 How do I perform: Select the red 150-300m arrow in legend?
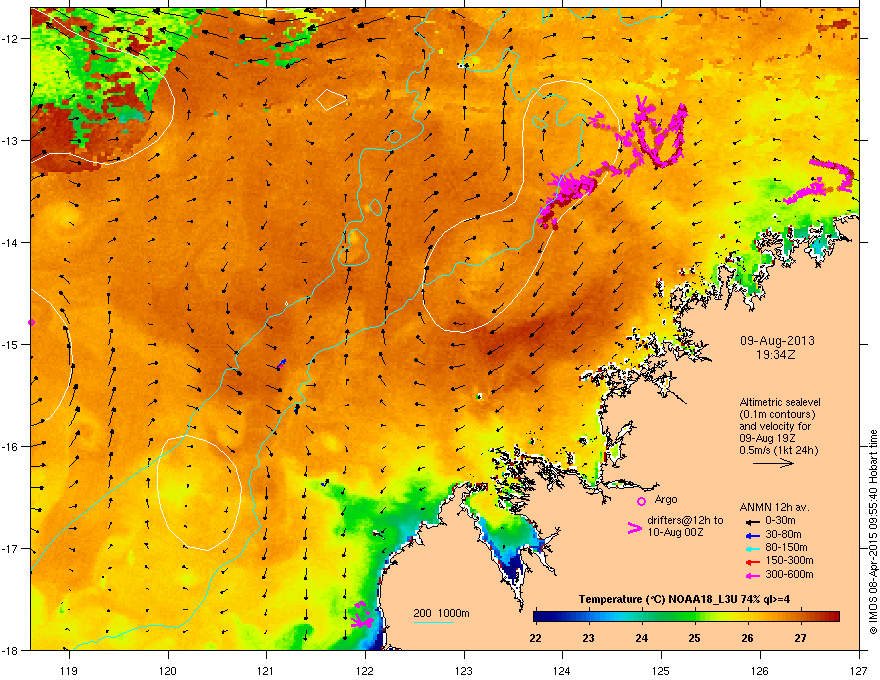[x=752, y=562]
